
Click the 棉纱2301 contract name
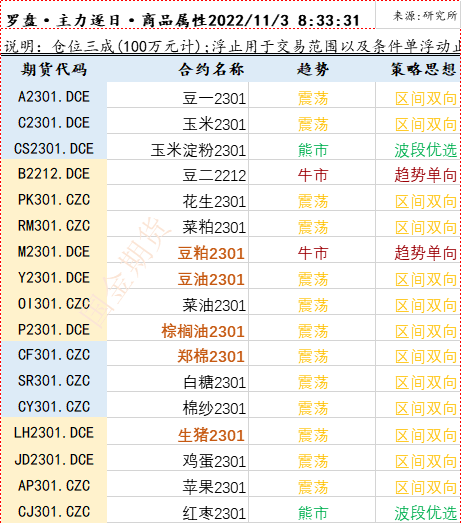tap(214, 408)
